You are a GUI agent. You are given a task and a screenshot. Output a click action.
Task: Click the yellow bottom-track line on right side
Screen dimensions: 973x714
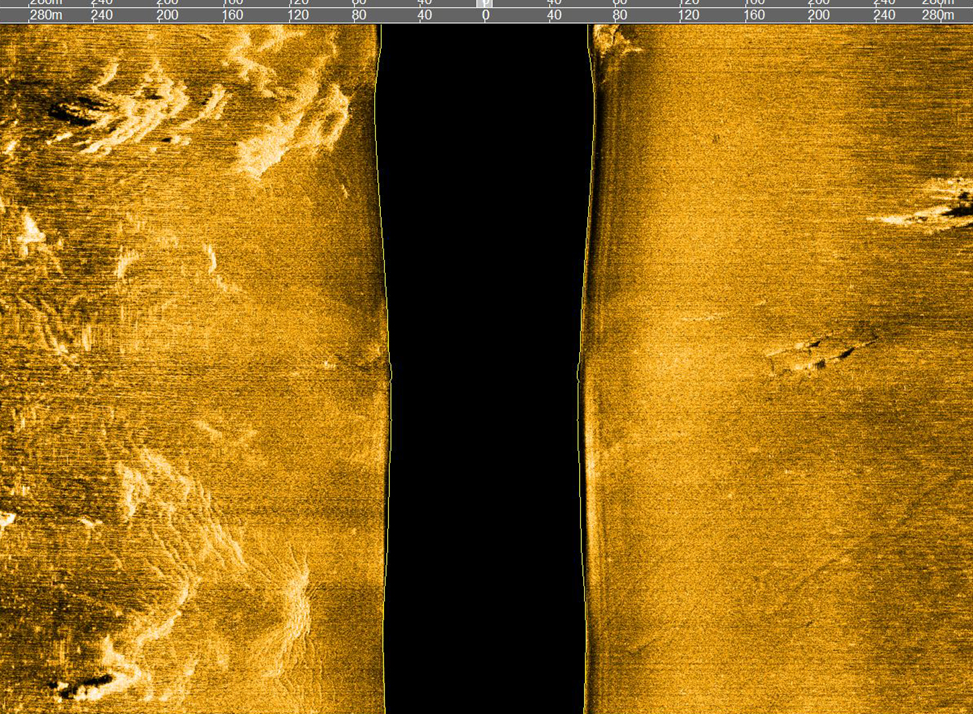(x=588, y=250)
